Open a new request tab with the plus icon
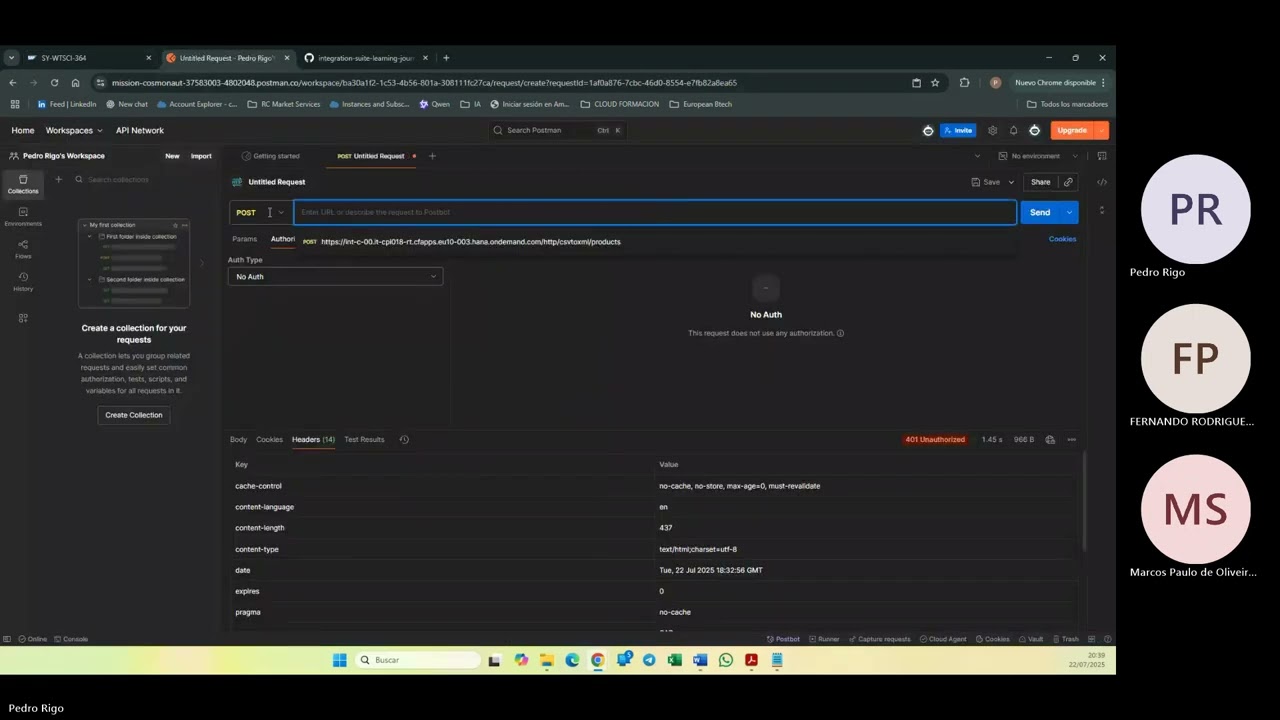 pyautogui.click(x=432, y=156)
